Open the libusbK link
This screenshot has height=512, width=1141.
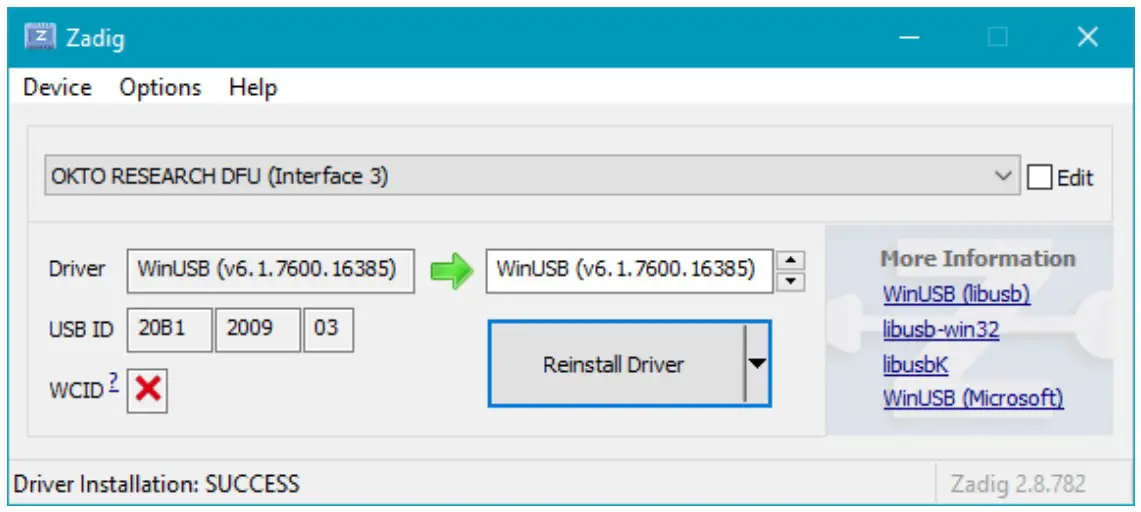pyautogui.click(x=915, y=364)
